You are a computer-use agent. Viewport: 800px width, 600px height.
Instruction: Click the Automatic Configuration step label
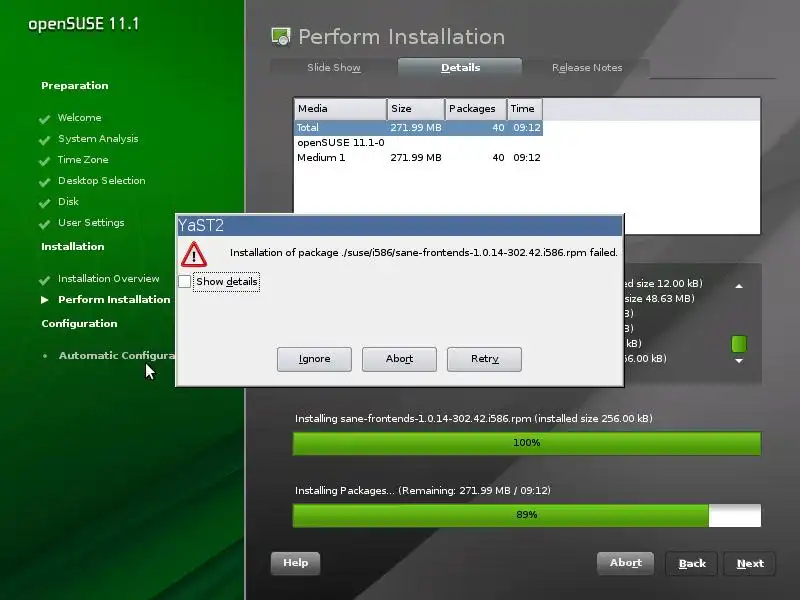point(117,356)
